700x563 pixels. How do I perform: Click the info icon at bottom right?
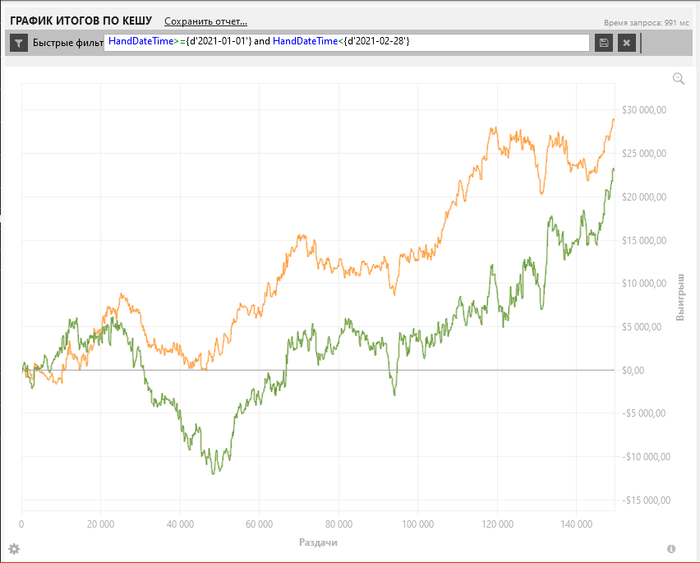tap(671, 549)
